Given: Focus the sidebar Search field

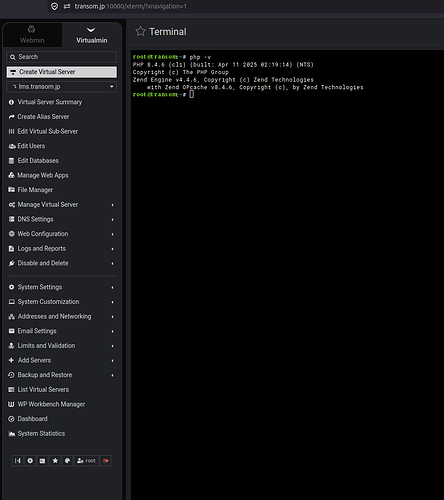Looking at the screenshot, I should coord(62,57).
